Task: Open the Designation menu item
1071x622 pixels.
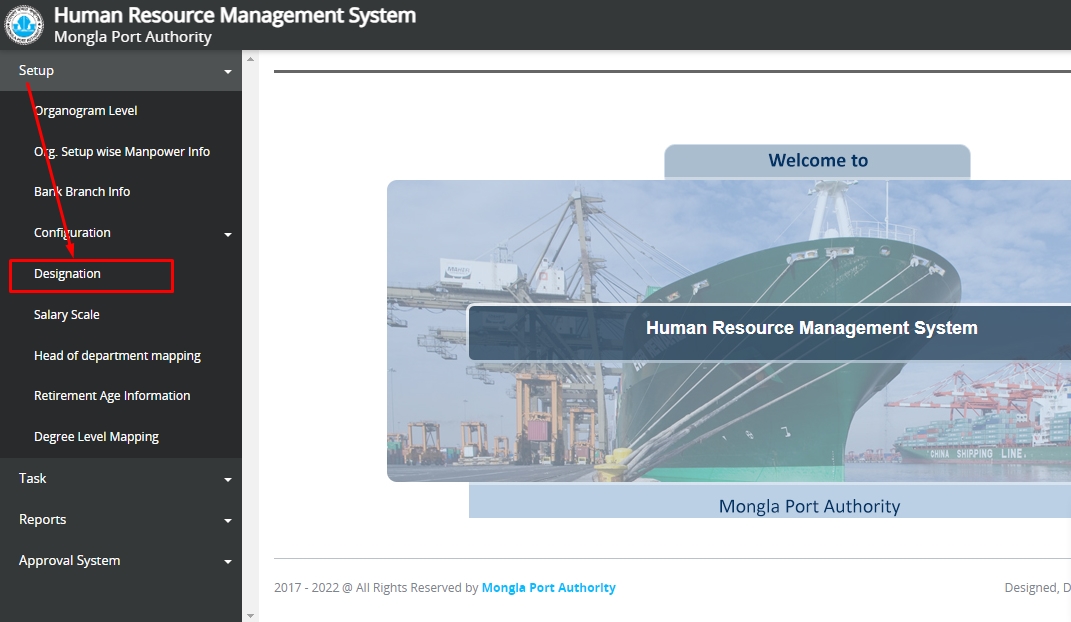Action: coord(67,274)
